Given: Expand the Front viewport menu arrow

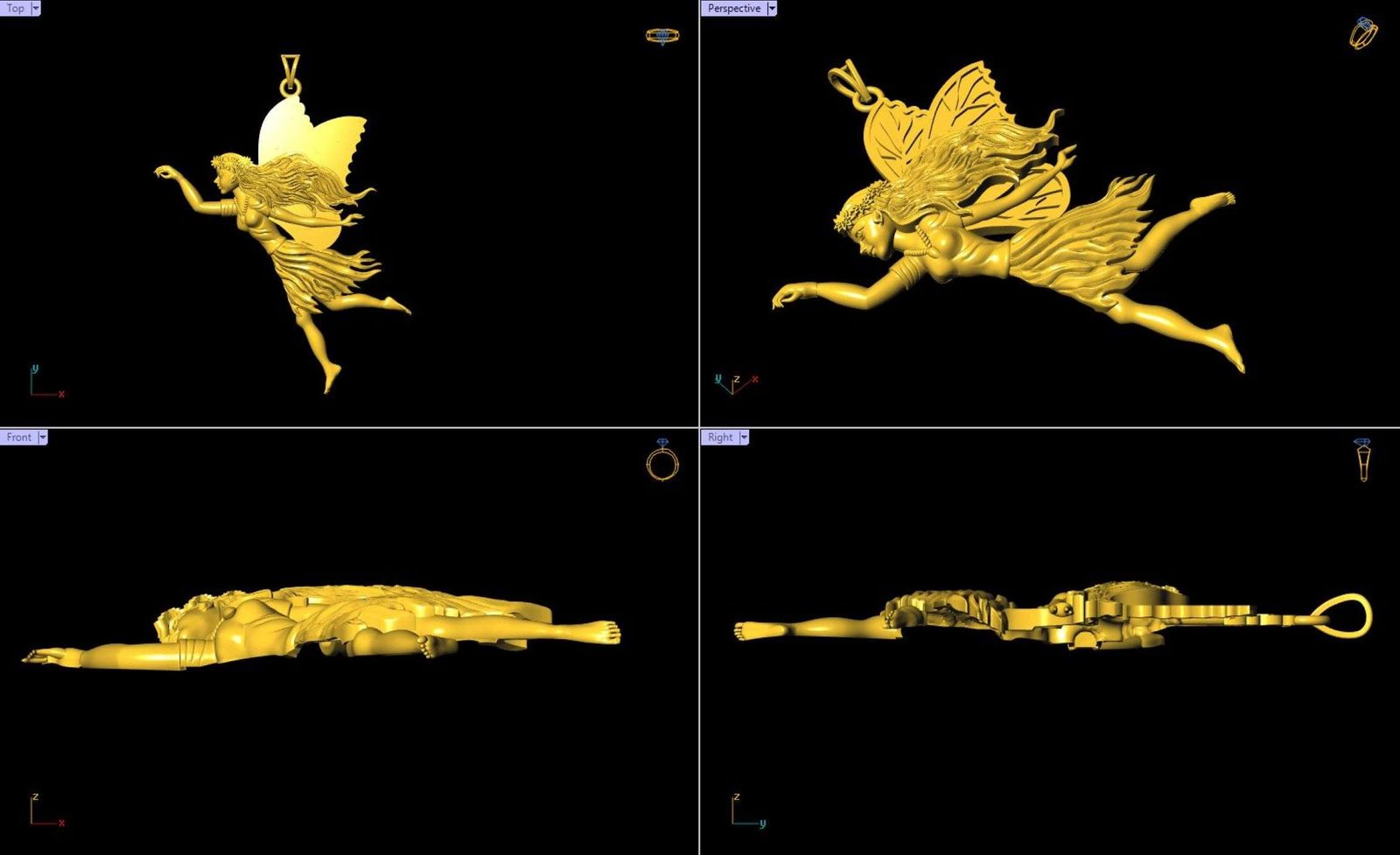Looking at the screenshot, I should [42, 437].
